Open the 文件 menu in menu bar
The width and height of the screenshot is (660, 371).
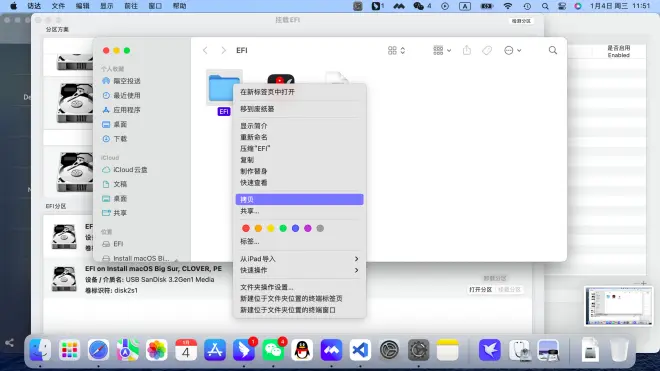(58, 6)
